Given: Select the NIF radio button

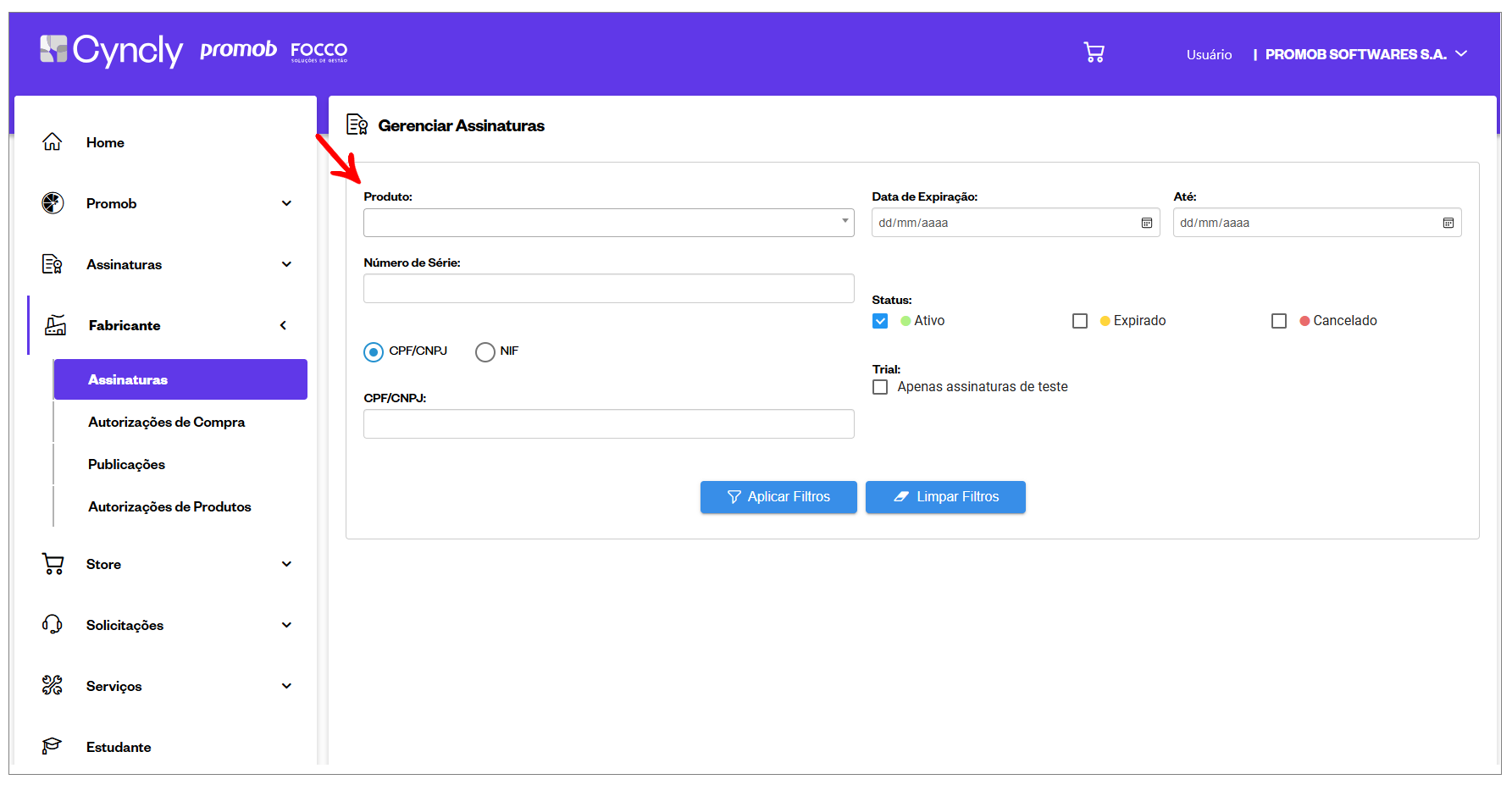Looking at the screenshot, I should pyautogui.click(x=485, y=351).
